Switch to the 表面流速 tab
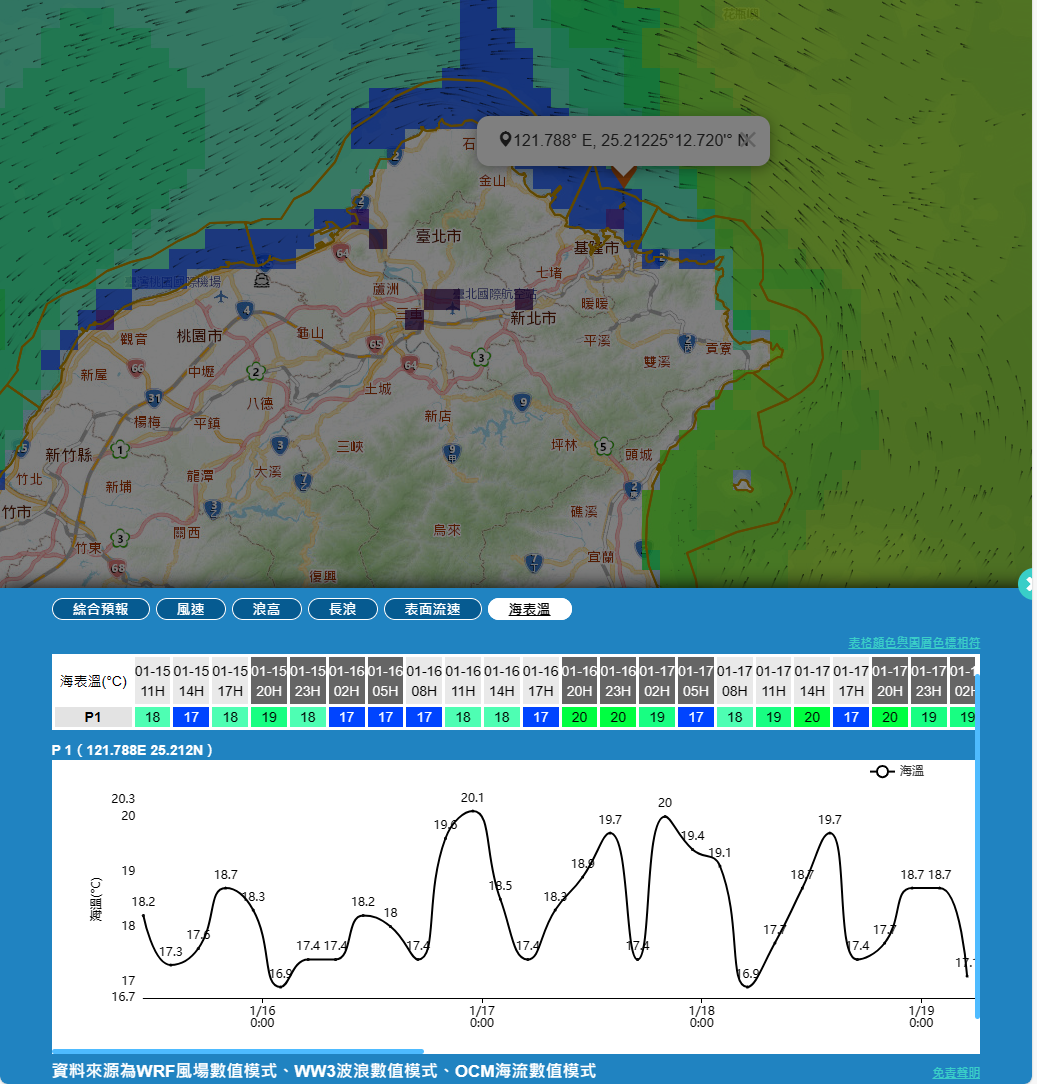 click(432, 609)
